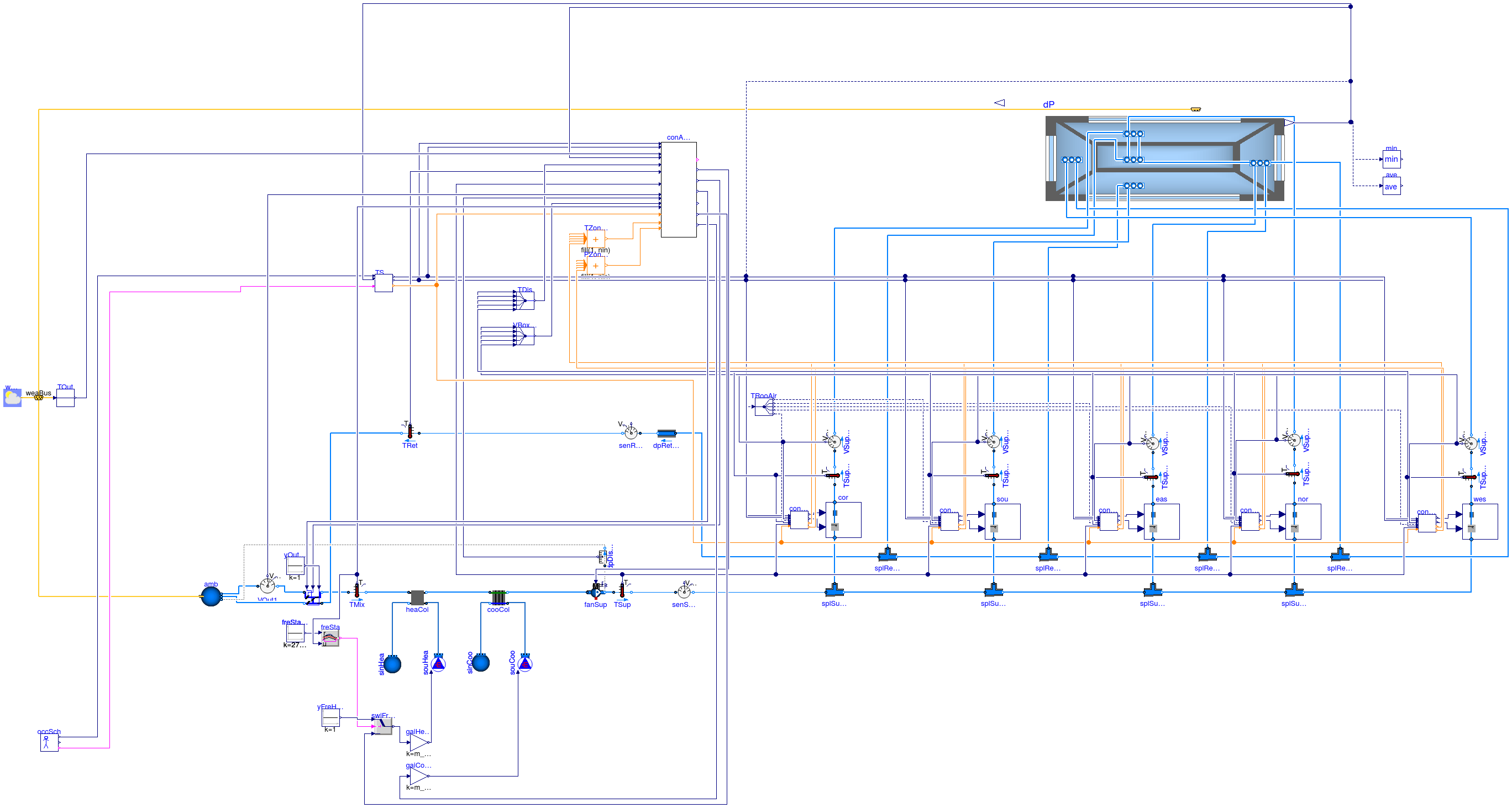Click the weaBus yellow bus connector

(38, 398)
